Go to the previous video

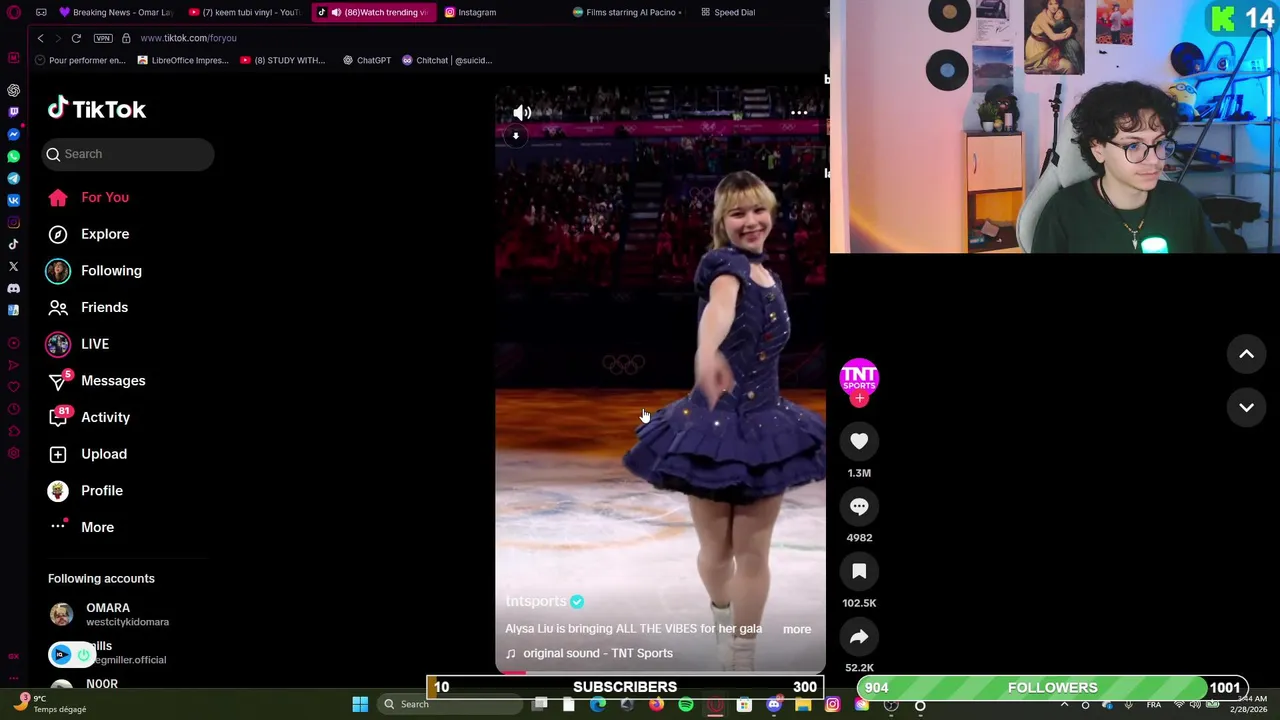click(1246, 354)
